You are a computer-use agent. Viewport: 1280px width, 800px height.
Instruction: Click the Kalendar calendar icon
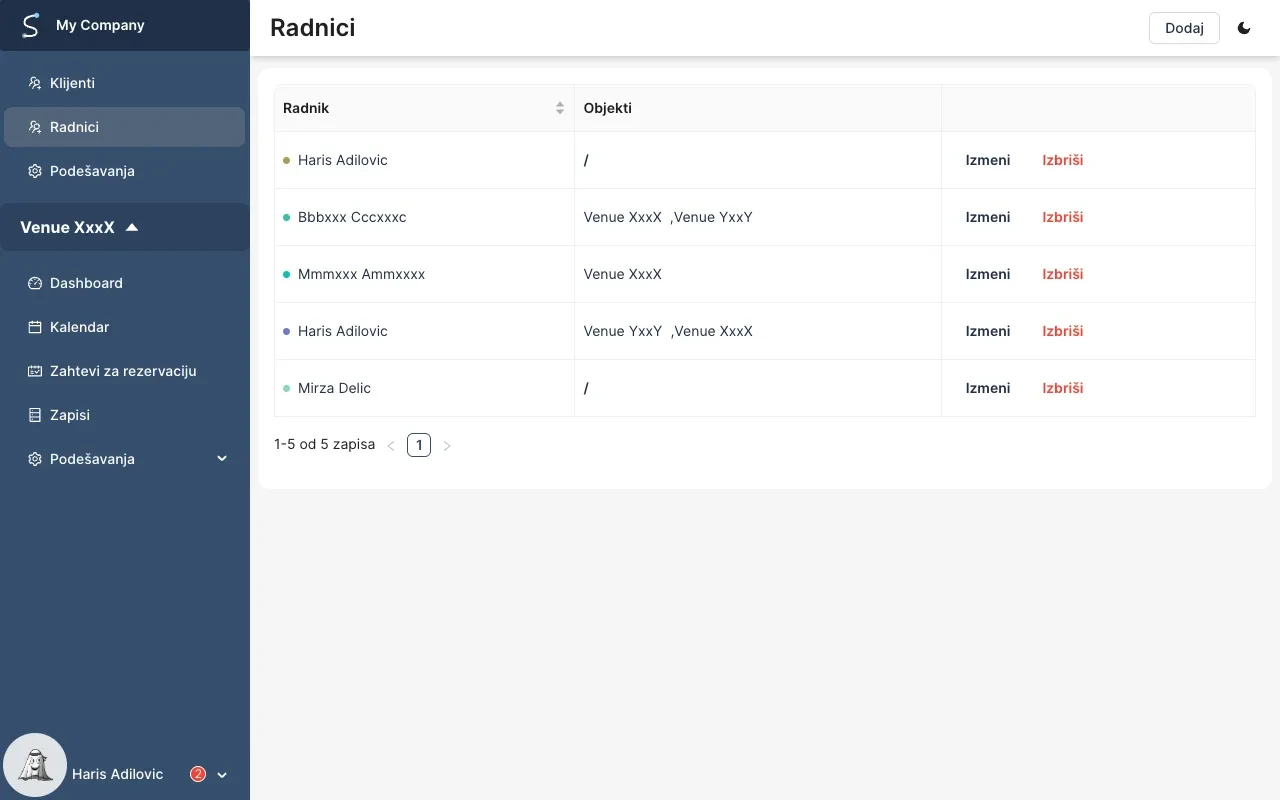click(x=35, y=327)
